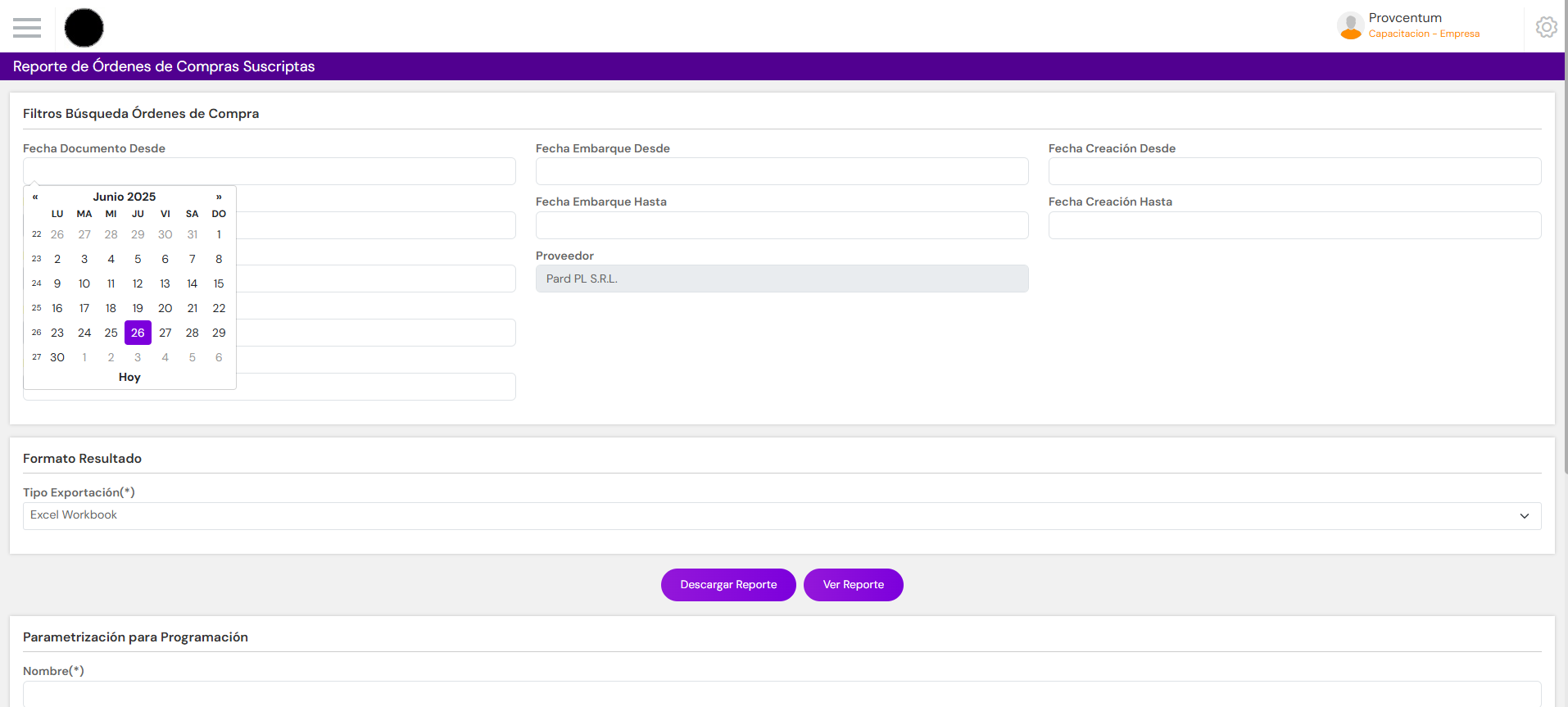1568x707 pixels.
Task: Click Capacitacion - Empresa link
Action: tap(1424, 34)
